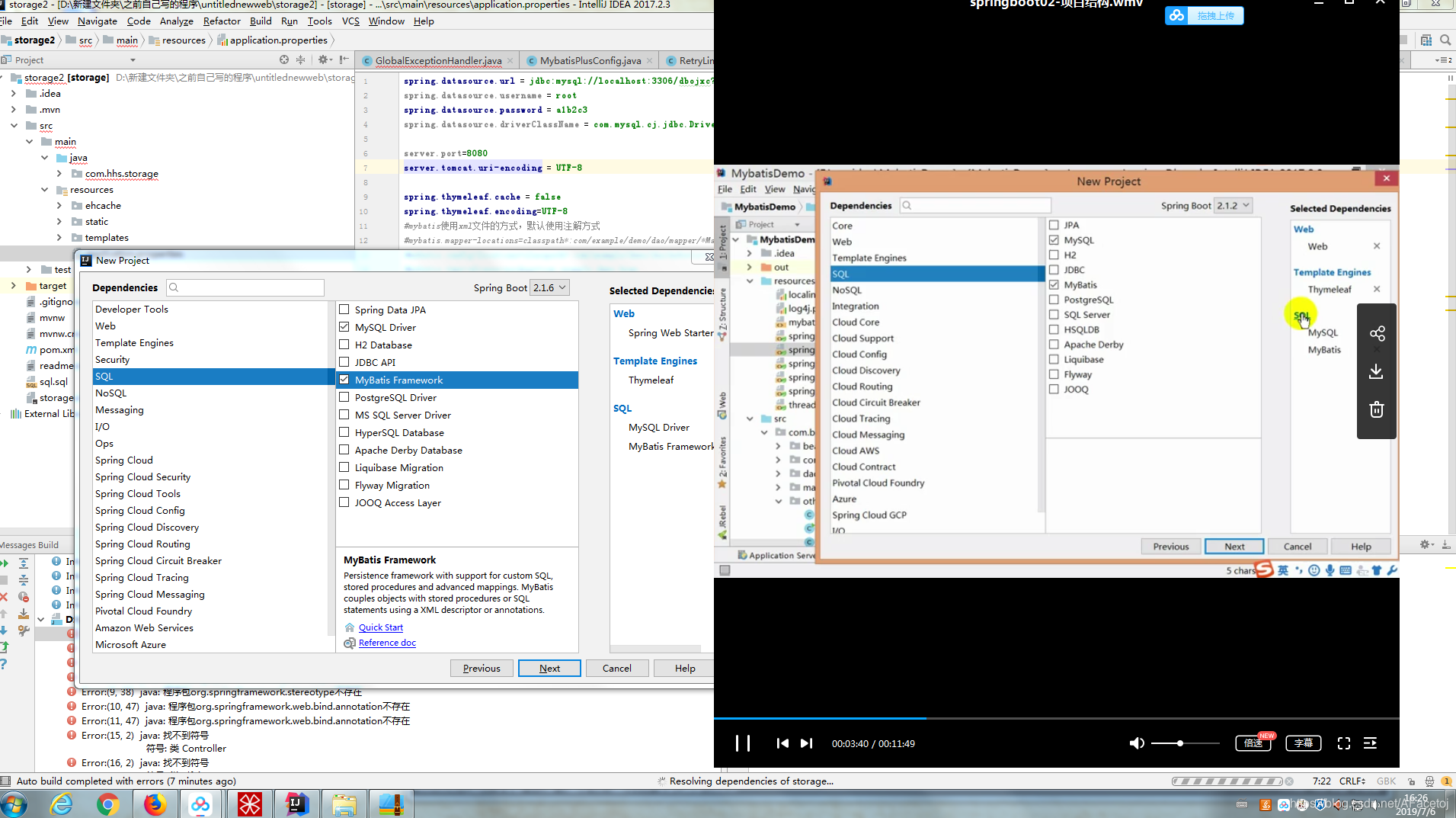The height and width of the screenshot is (818, 1456).
Task: Open the Analyze menu
Action: point(177,21)
